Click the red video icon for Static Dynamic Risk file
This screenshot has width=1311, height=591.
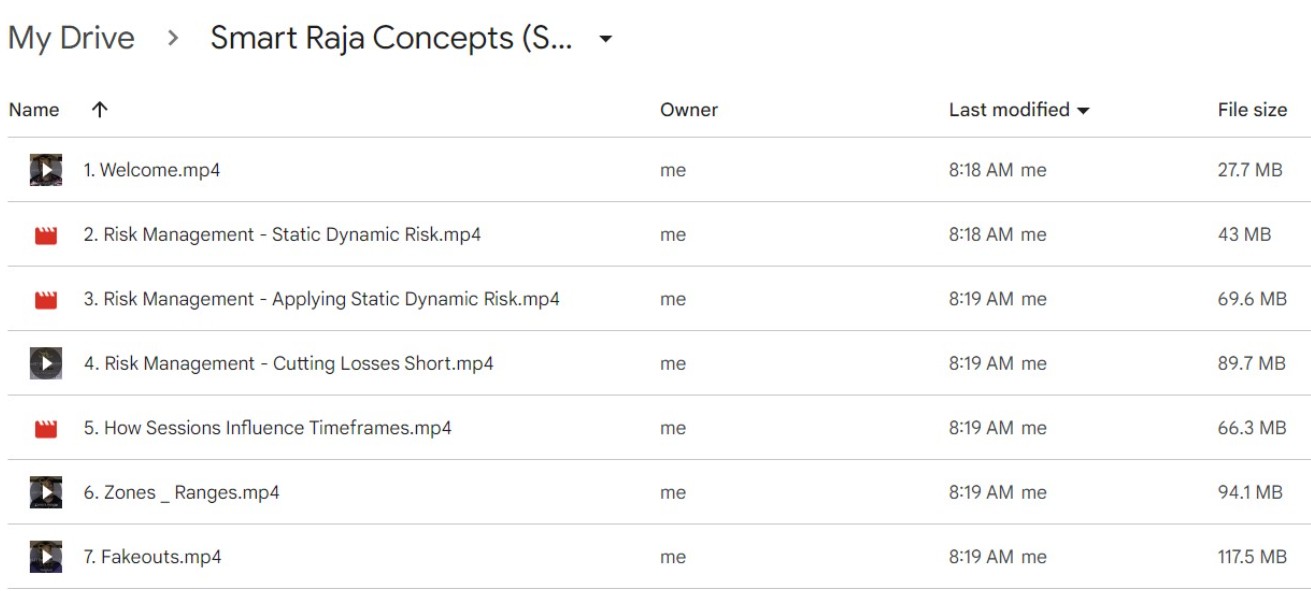tap(46, 236)
